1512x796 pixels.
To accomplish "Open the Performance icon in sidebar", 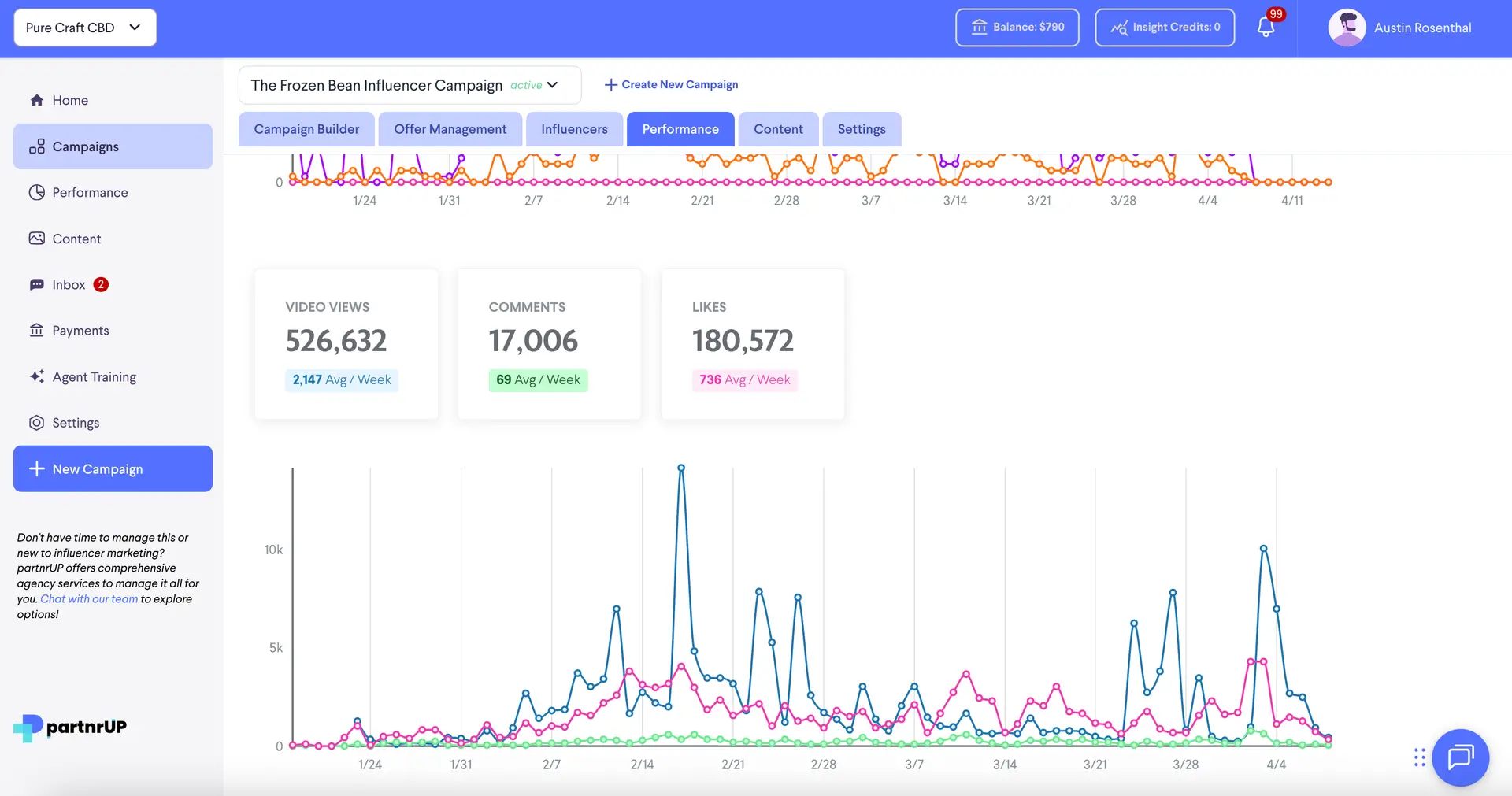I will click(x=37, y=192).
